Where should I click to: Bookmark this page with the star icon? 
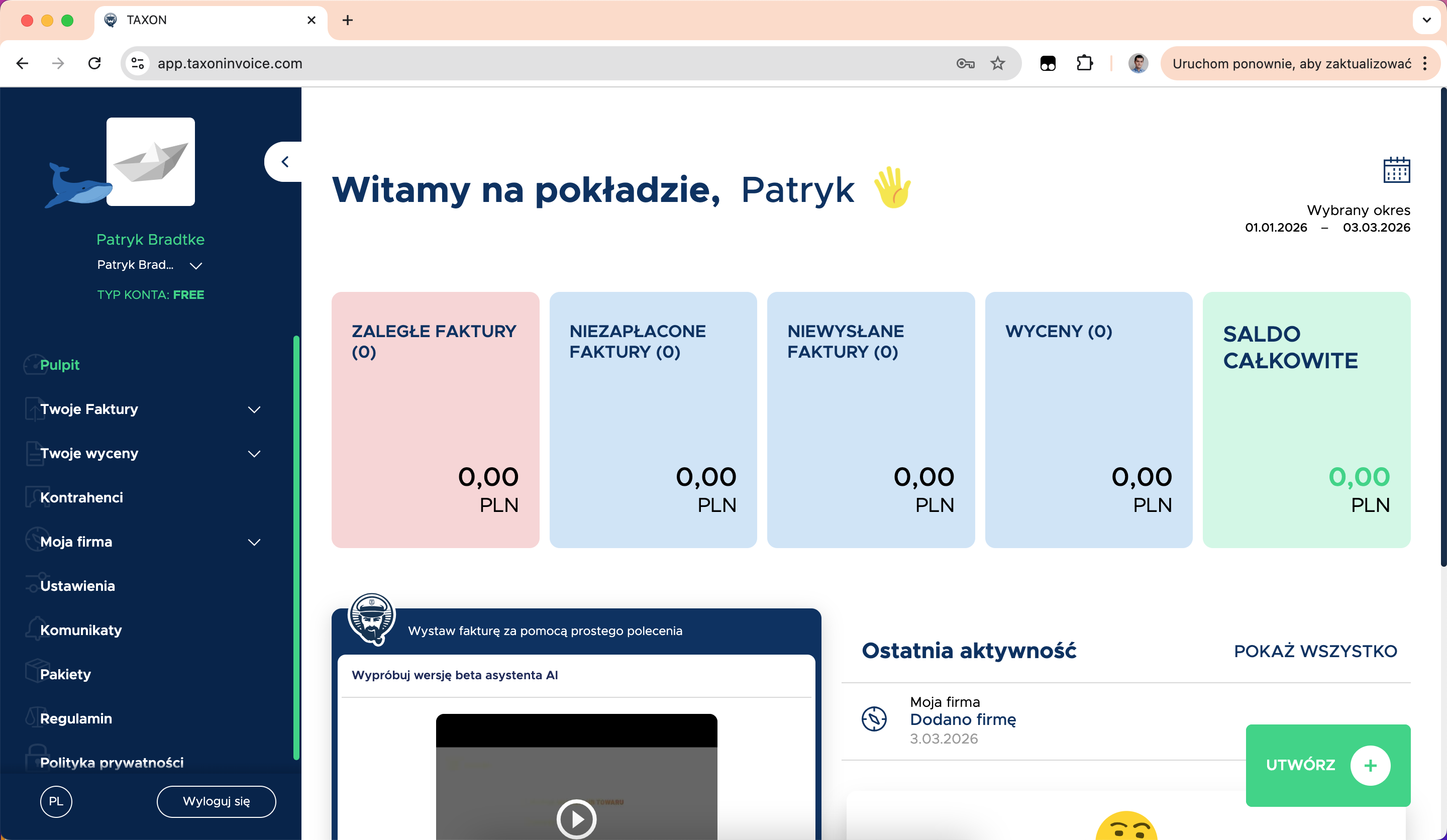click(x=998, y=63)
